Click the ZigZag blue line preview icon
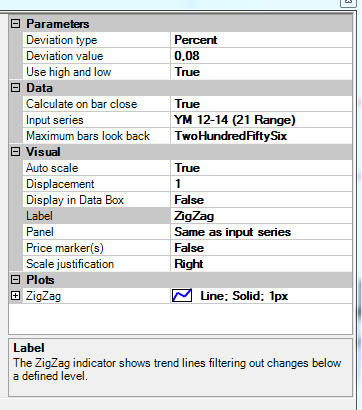Image resolution: width=362 pixels, height=410 pixels. [x=182, y=296]
